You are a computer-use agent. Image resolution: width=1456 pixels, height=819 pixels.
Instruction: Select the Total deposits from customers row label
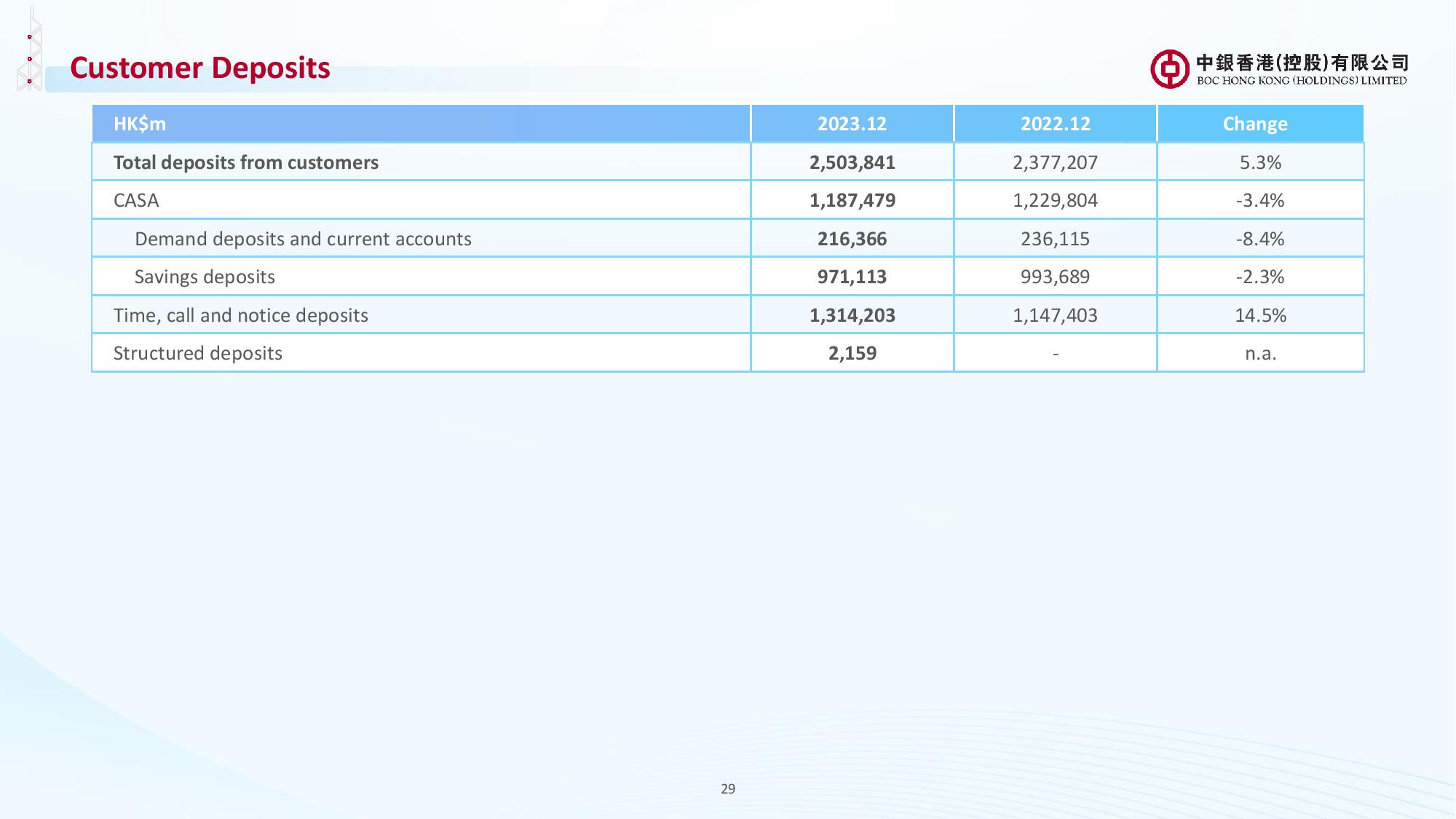click(x=246, y=162)
